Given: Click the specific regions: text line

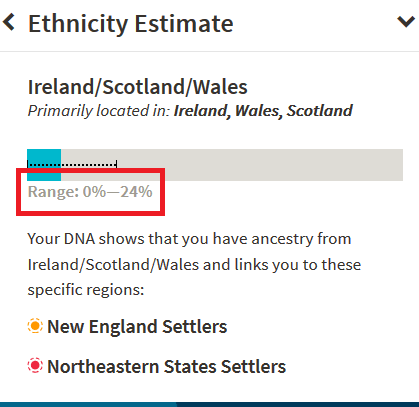Looking at the screenshot, I should click(x=86, y=289).
